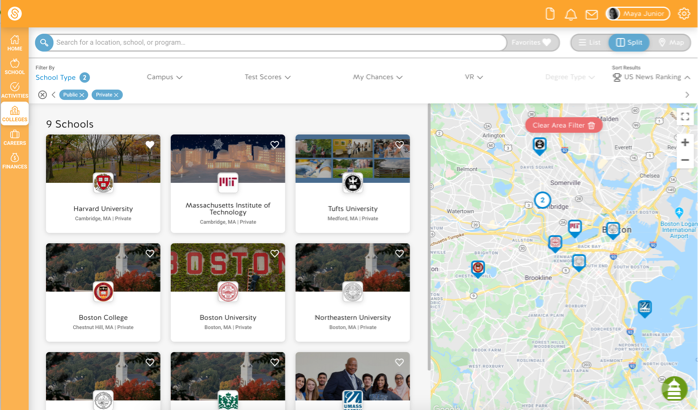This screenshot has height=410, width=698.
Task: Remove the Private filter chip
Action: click(x=116, y=95)
